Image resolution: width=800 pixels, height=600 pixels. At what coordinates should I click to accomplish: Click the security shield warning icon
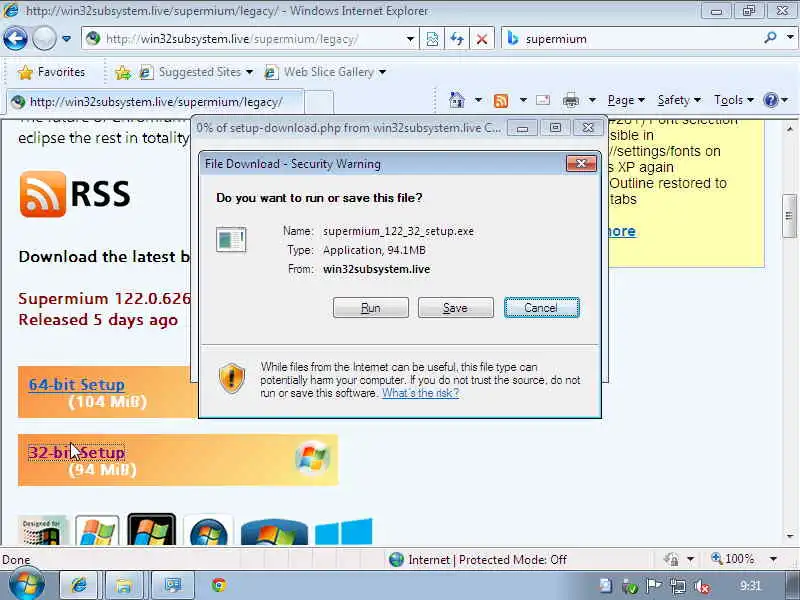click(232, 378)
